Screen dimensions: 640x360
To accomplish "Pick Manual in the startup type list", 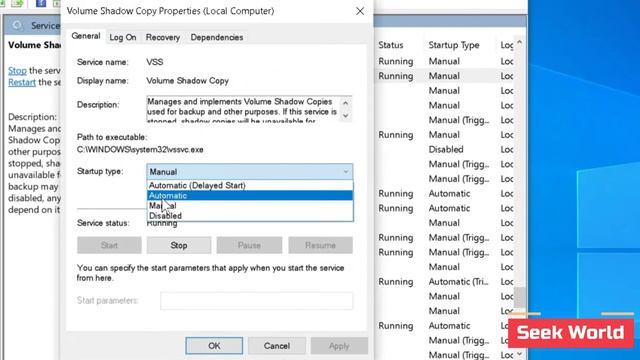I will click(250, 206).
